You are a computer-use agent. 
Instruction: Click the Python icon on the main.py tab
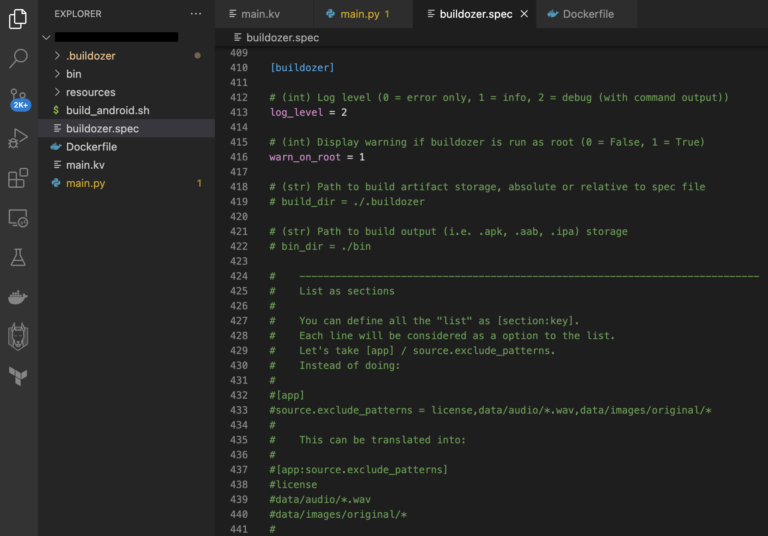tap(330, 14)
